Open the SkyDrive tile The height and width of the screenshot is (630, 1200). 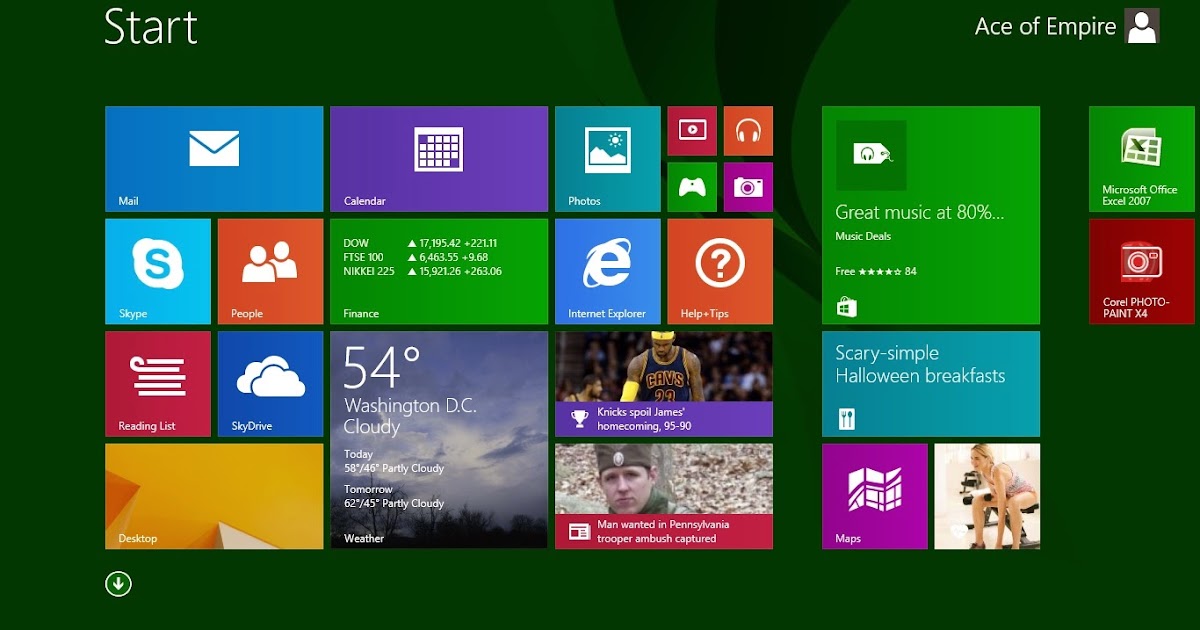tap(270, 384)
